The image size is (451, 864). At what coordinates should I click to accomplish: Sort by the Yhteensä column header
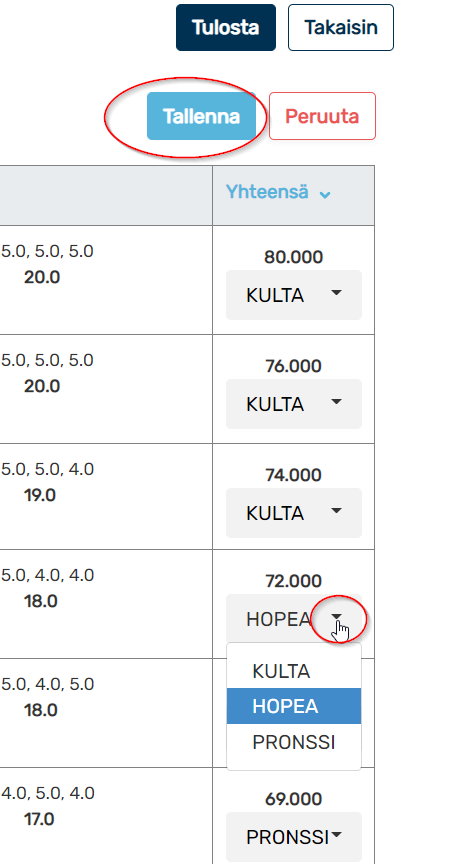coord(267,192)
